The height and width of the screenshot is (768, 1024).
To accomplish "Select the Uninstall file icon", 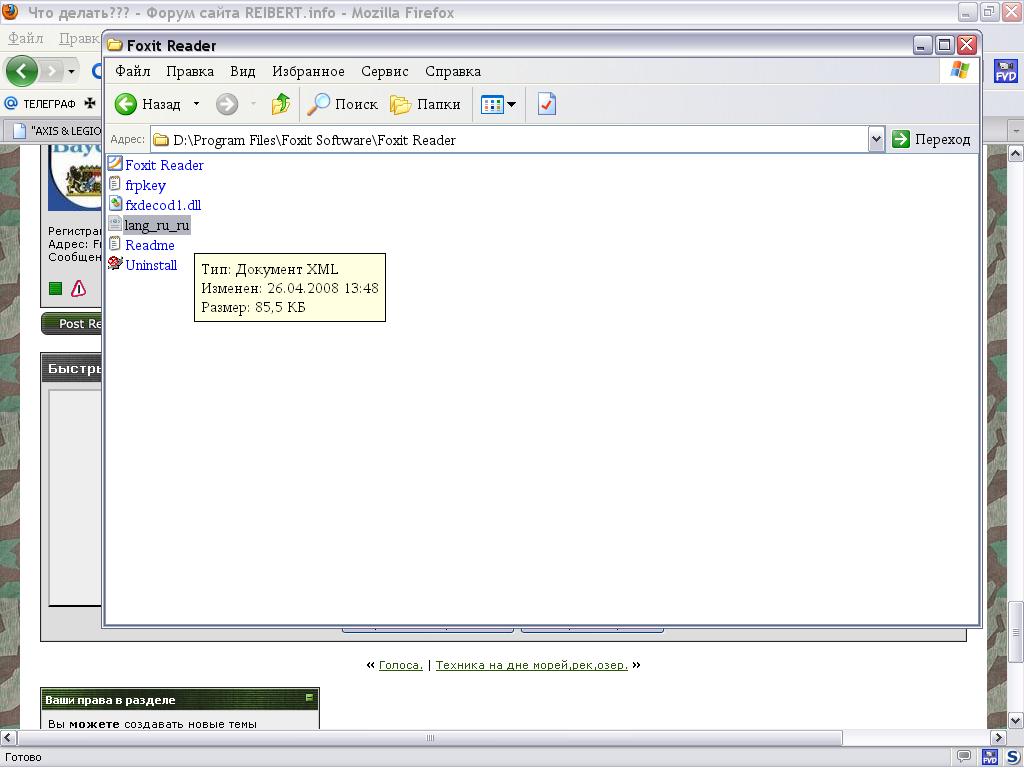I will 115,265.
